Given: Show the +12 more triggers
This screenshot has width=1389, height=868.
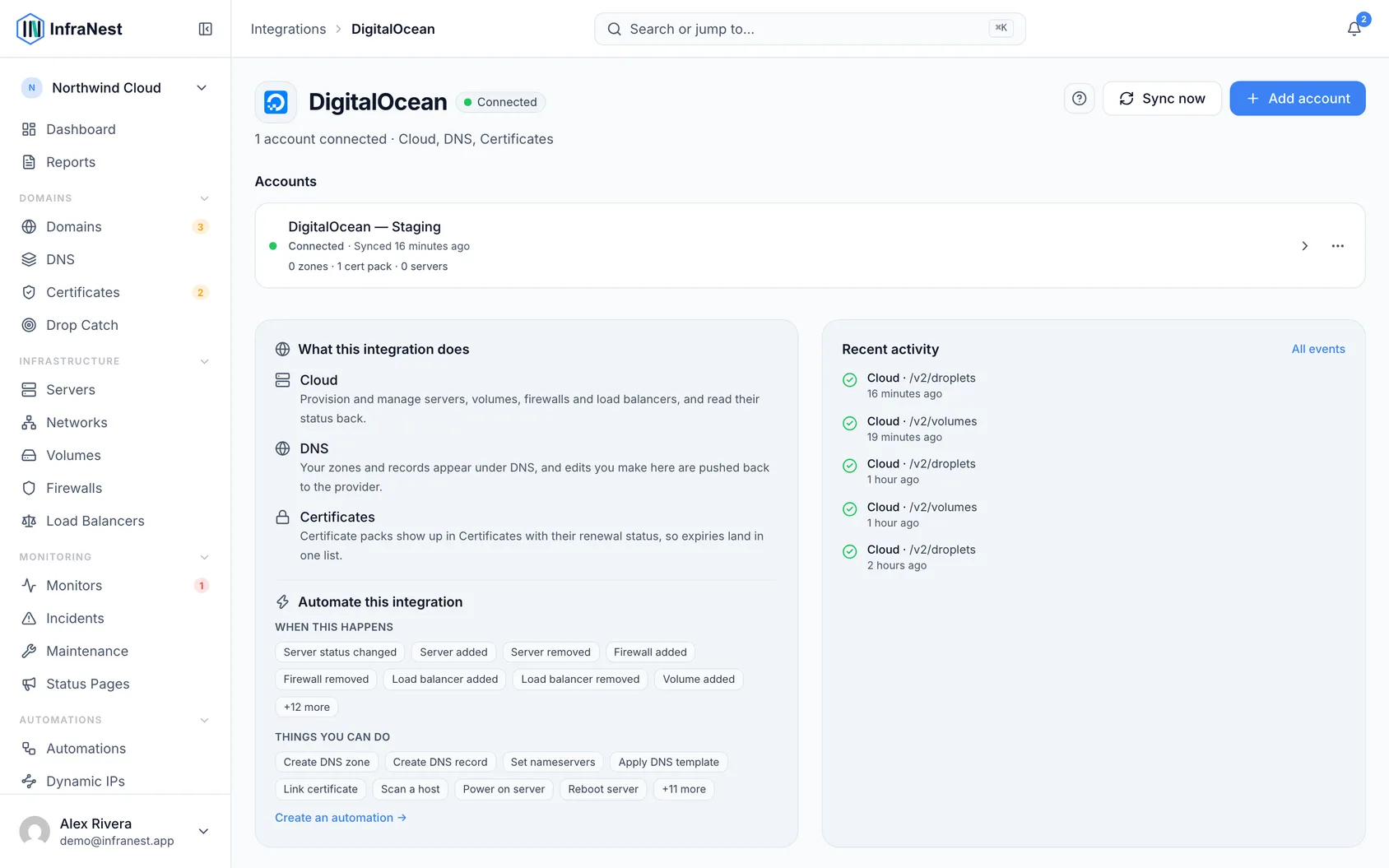Looking at the screenshot, I should [x=307, y=707].
